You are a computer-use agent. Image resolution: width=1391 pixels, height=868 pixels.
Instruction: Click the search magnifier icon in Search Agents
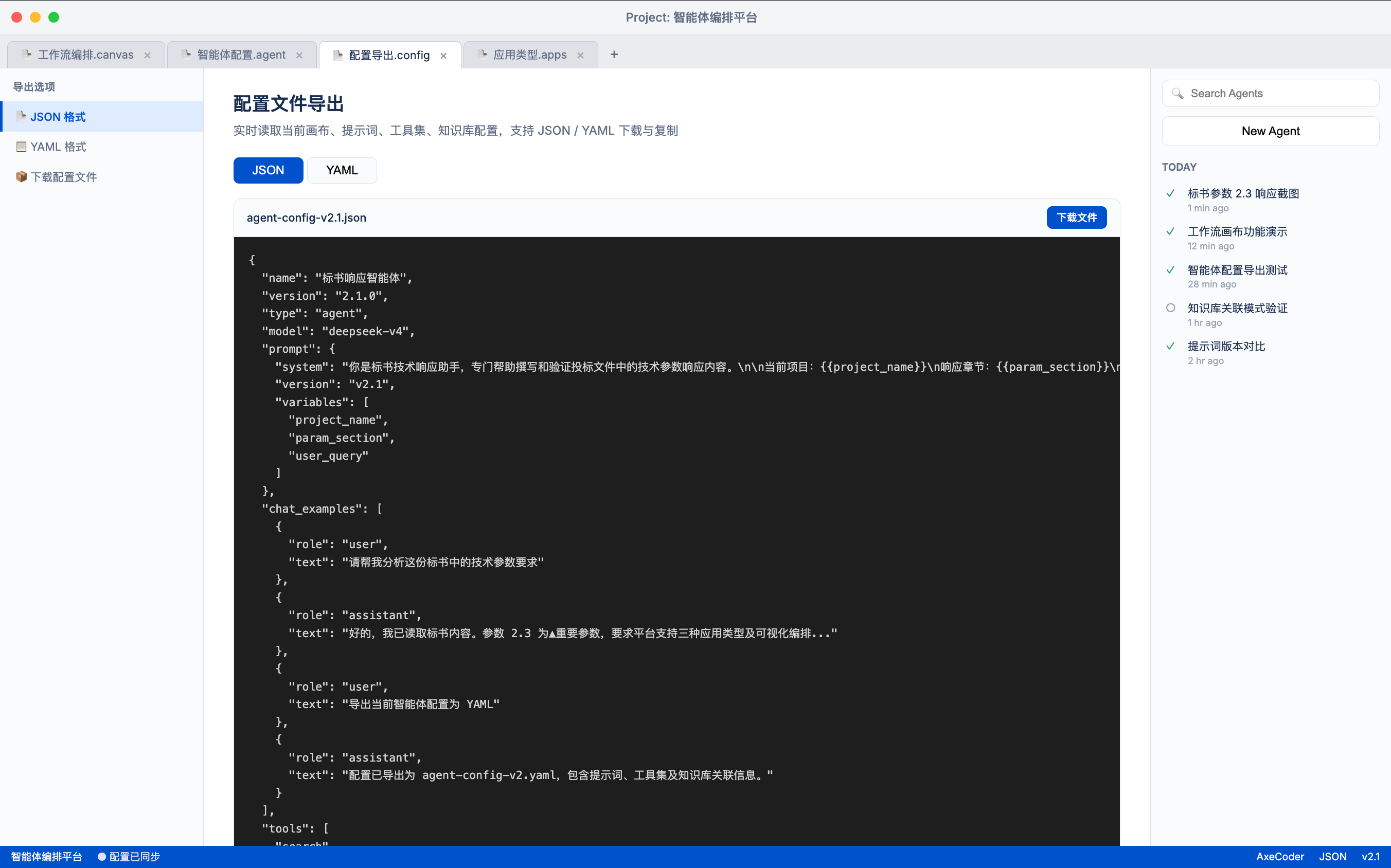coord(1178,94)
